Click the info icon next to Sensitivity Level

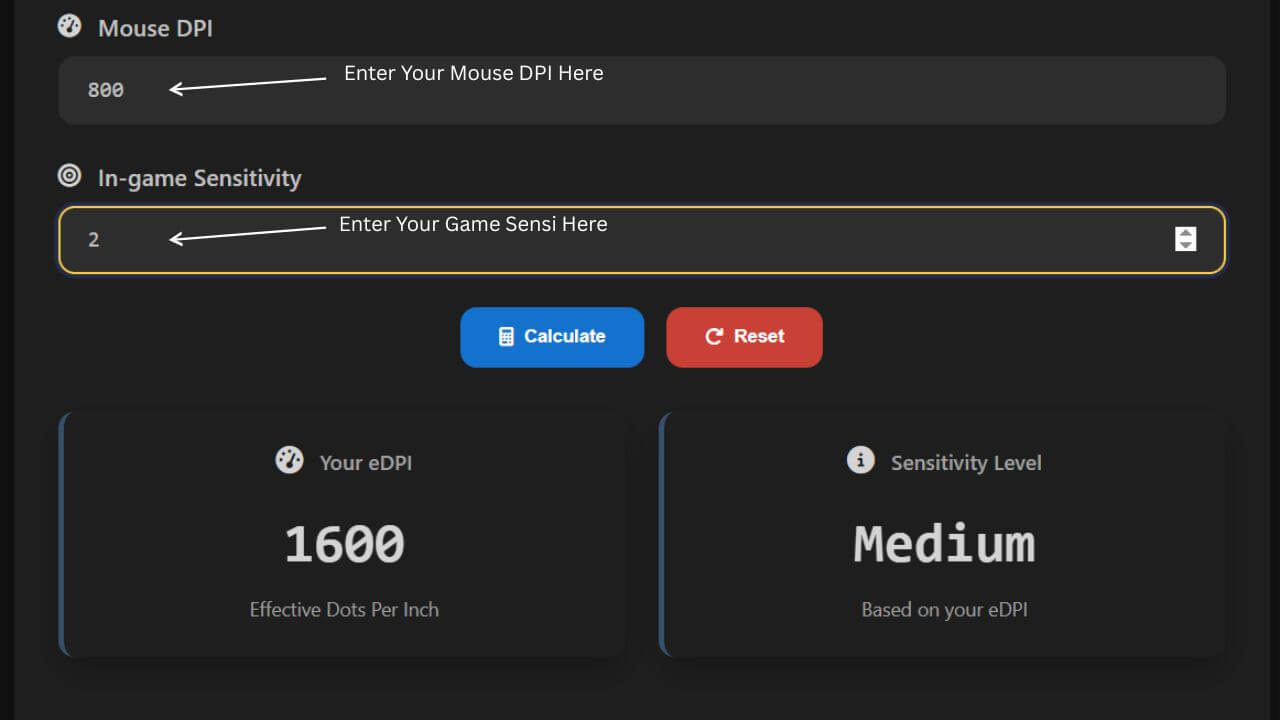click(x=860, y=460)
